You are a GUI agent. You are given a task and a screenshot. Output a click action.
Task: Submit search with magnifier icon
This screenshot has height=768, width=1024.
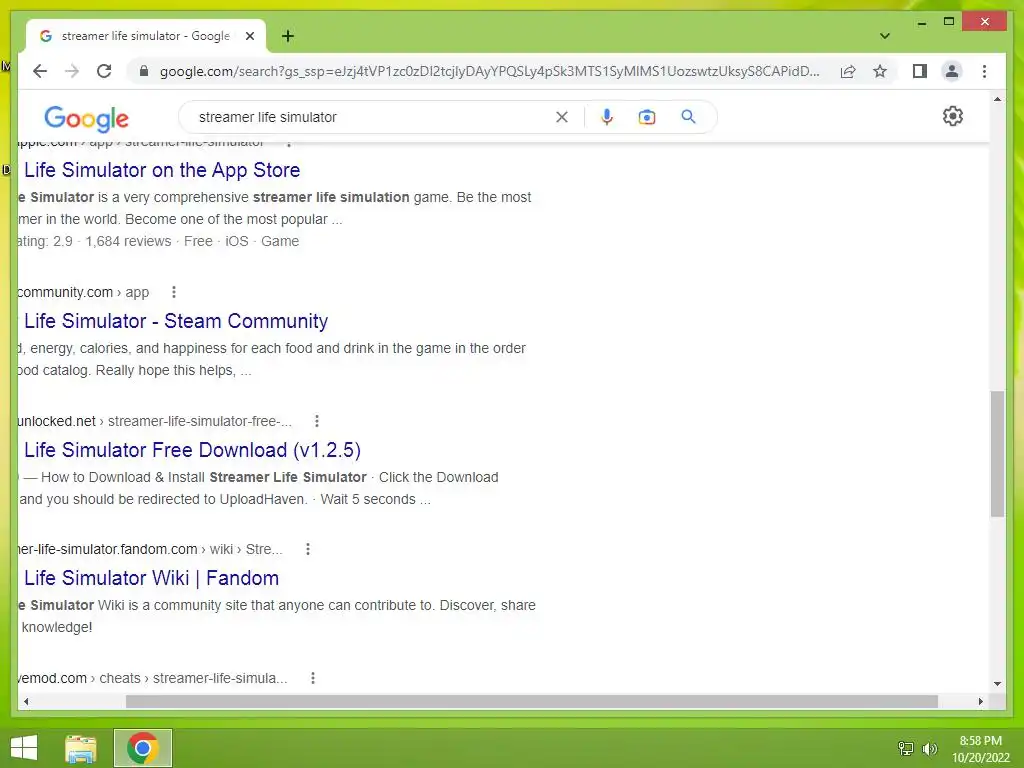click(x=688, y=117)
